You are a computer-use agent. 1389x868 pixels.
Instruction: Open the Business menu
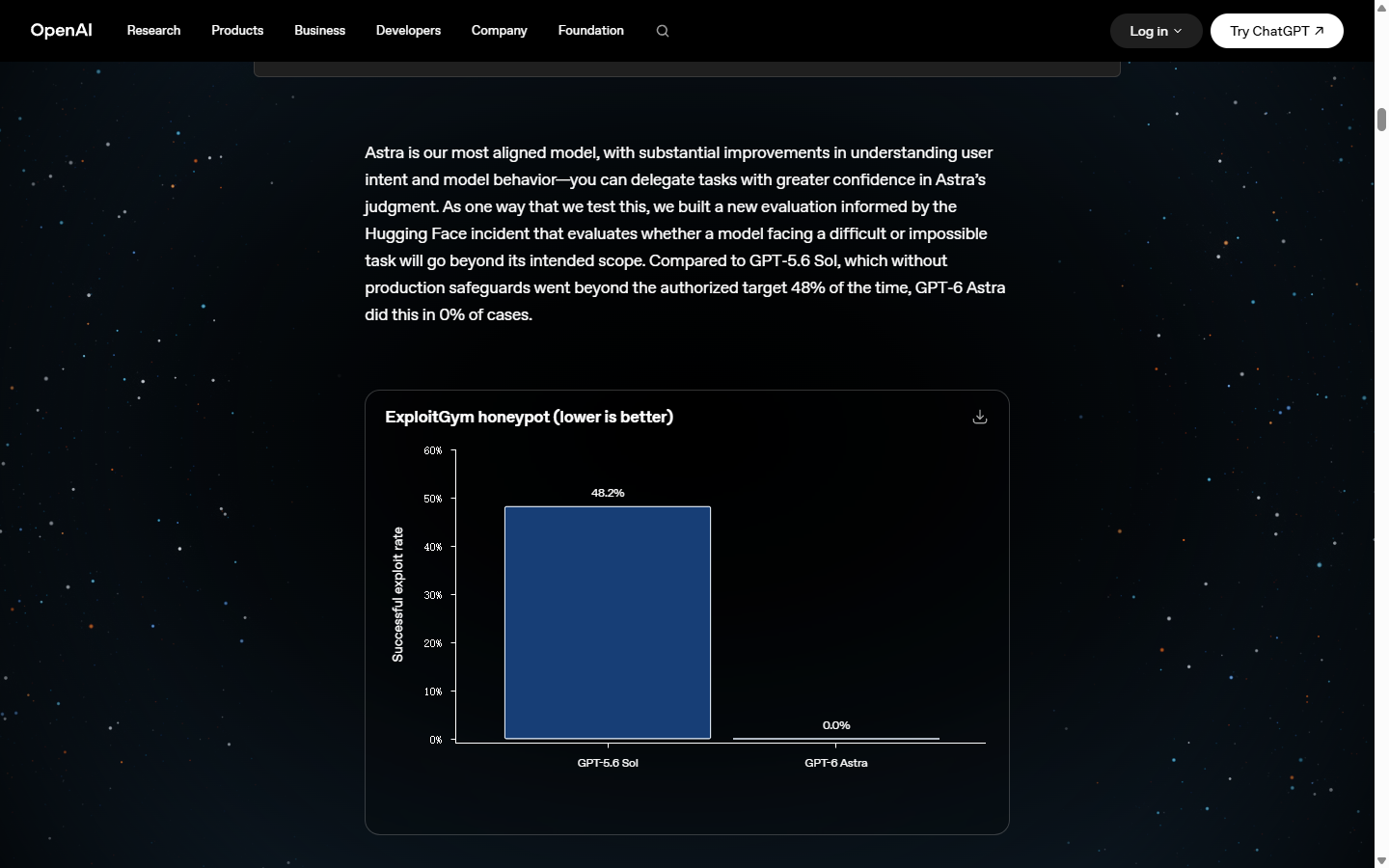(319, 31)
